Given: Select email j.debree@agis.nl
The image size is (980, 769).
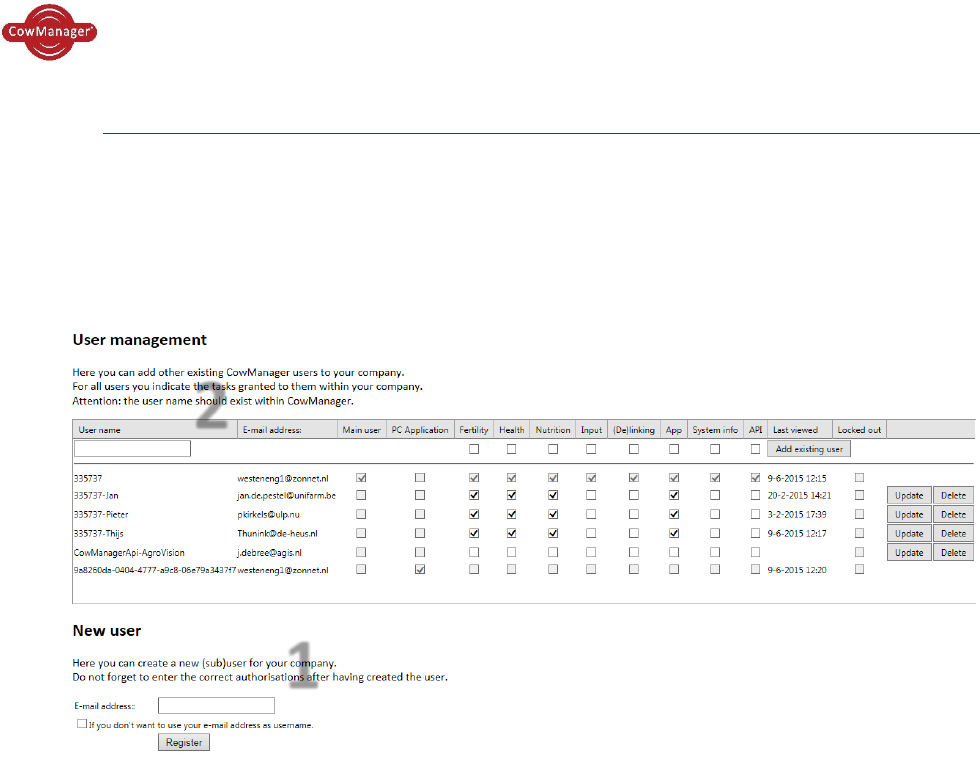Looking at the screenshot, I should (x=269, y=553).
